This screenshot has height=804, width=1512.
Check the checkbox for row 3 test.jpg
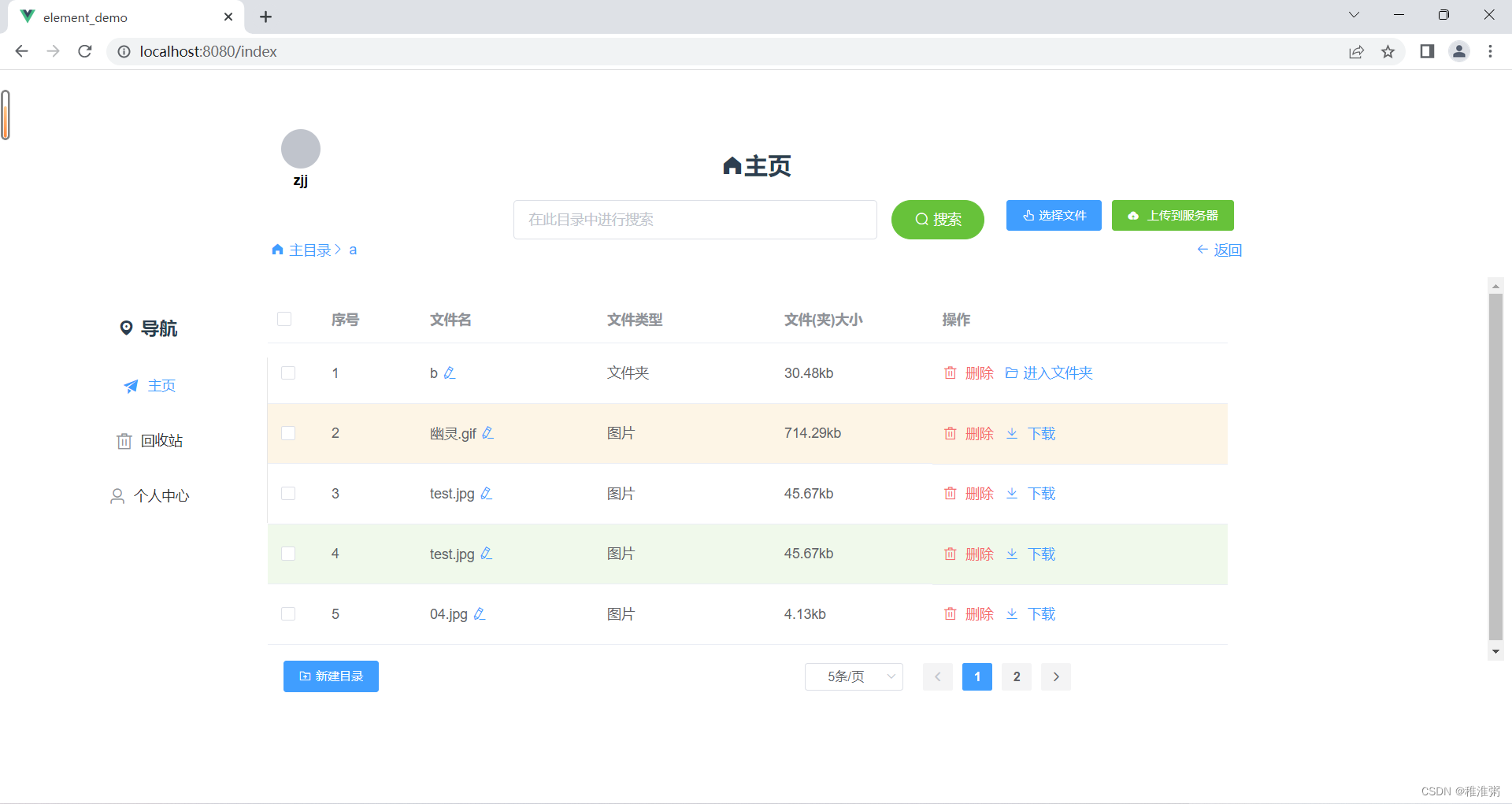click(x=288, y=493)
